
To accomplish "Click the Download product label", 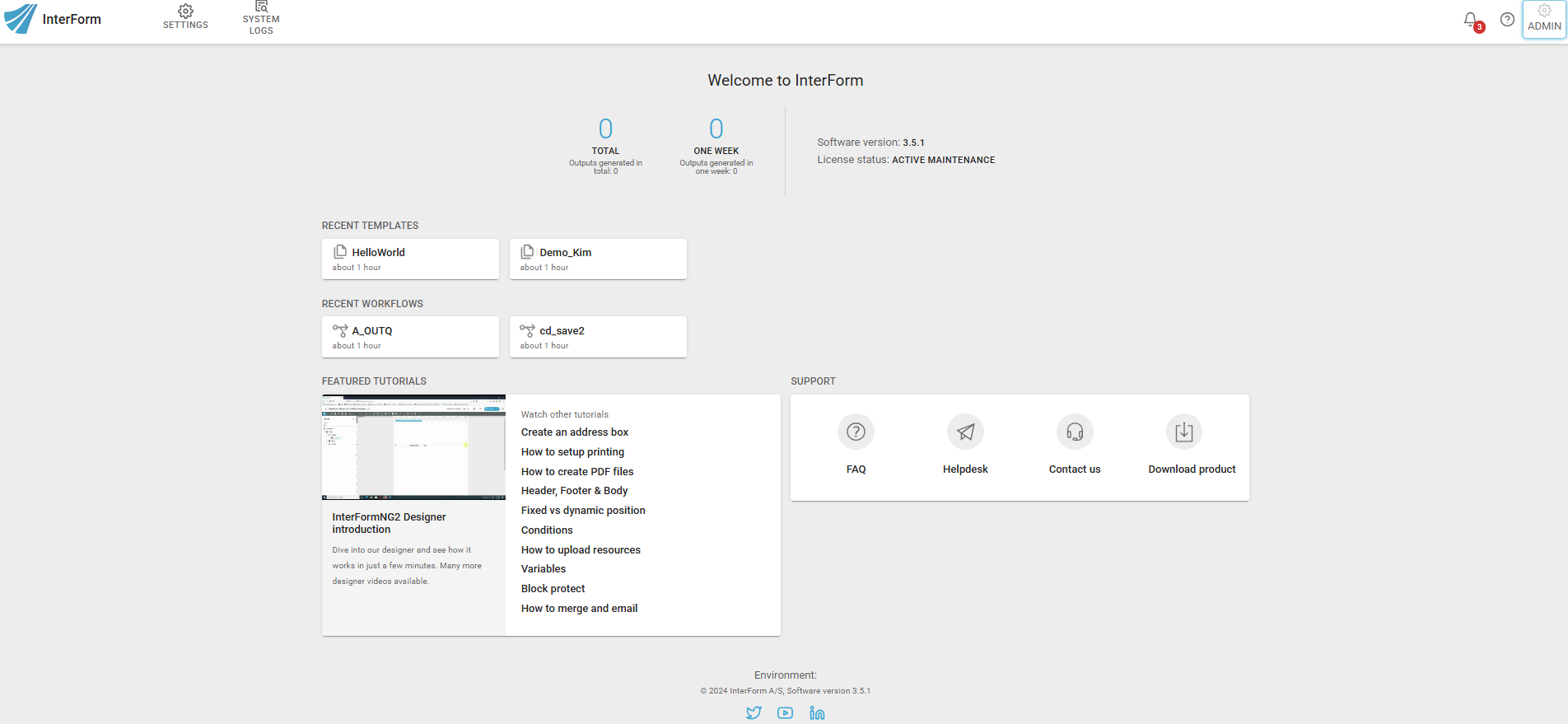I will (1192, 469).
